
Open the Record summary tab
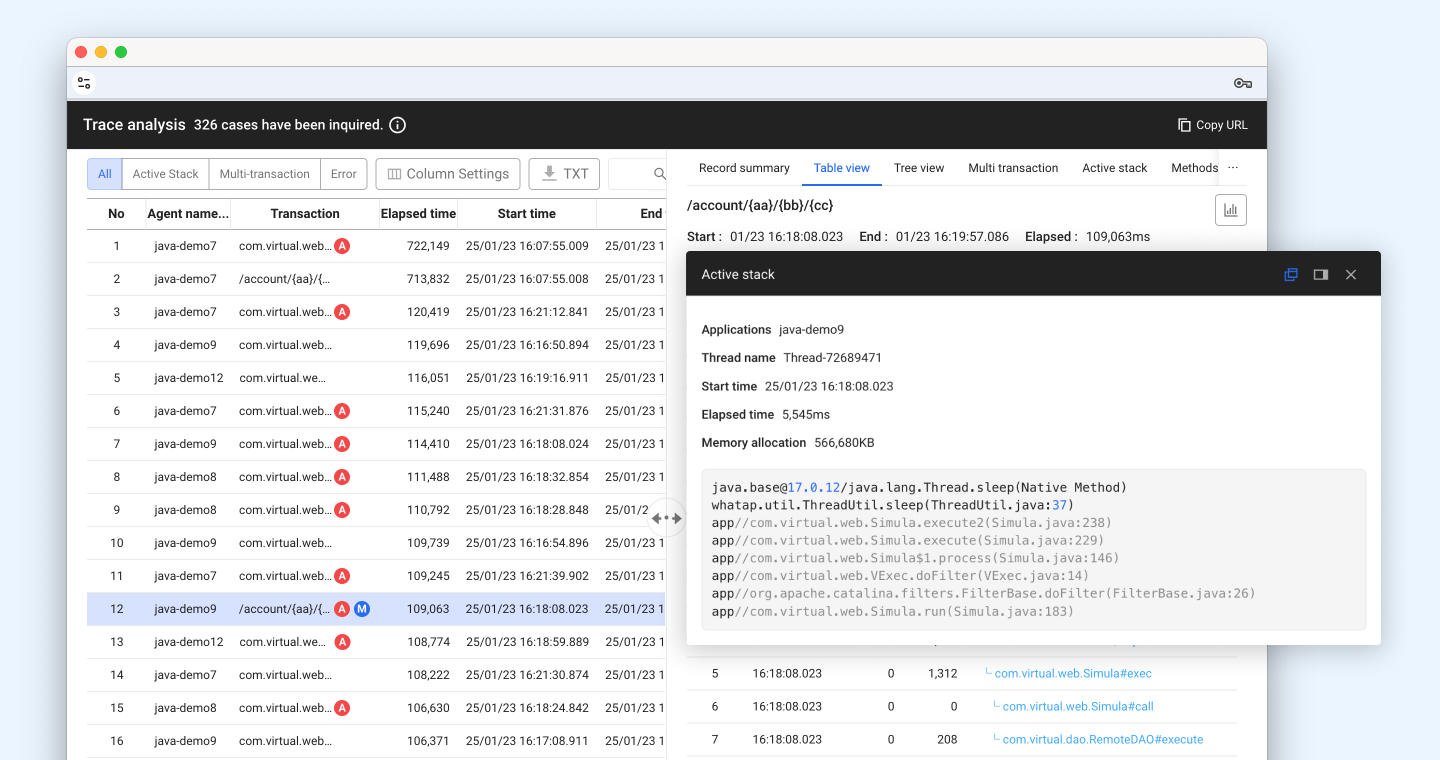click(x=744, y=168)
